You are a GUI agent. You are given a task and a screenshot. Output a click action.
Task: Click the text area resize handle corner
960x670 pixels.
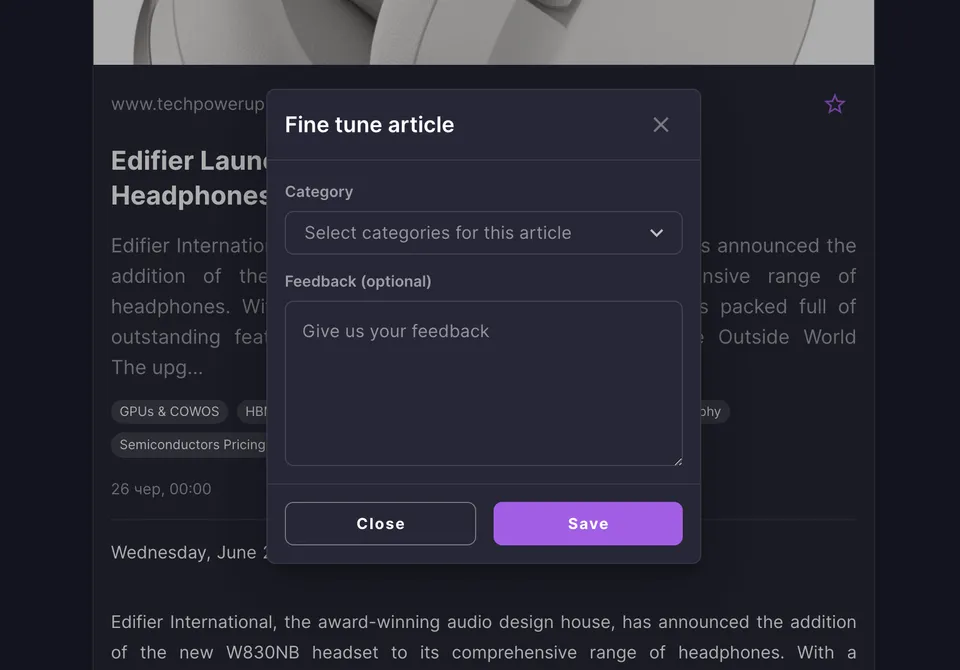(678, 461)
